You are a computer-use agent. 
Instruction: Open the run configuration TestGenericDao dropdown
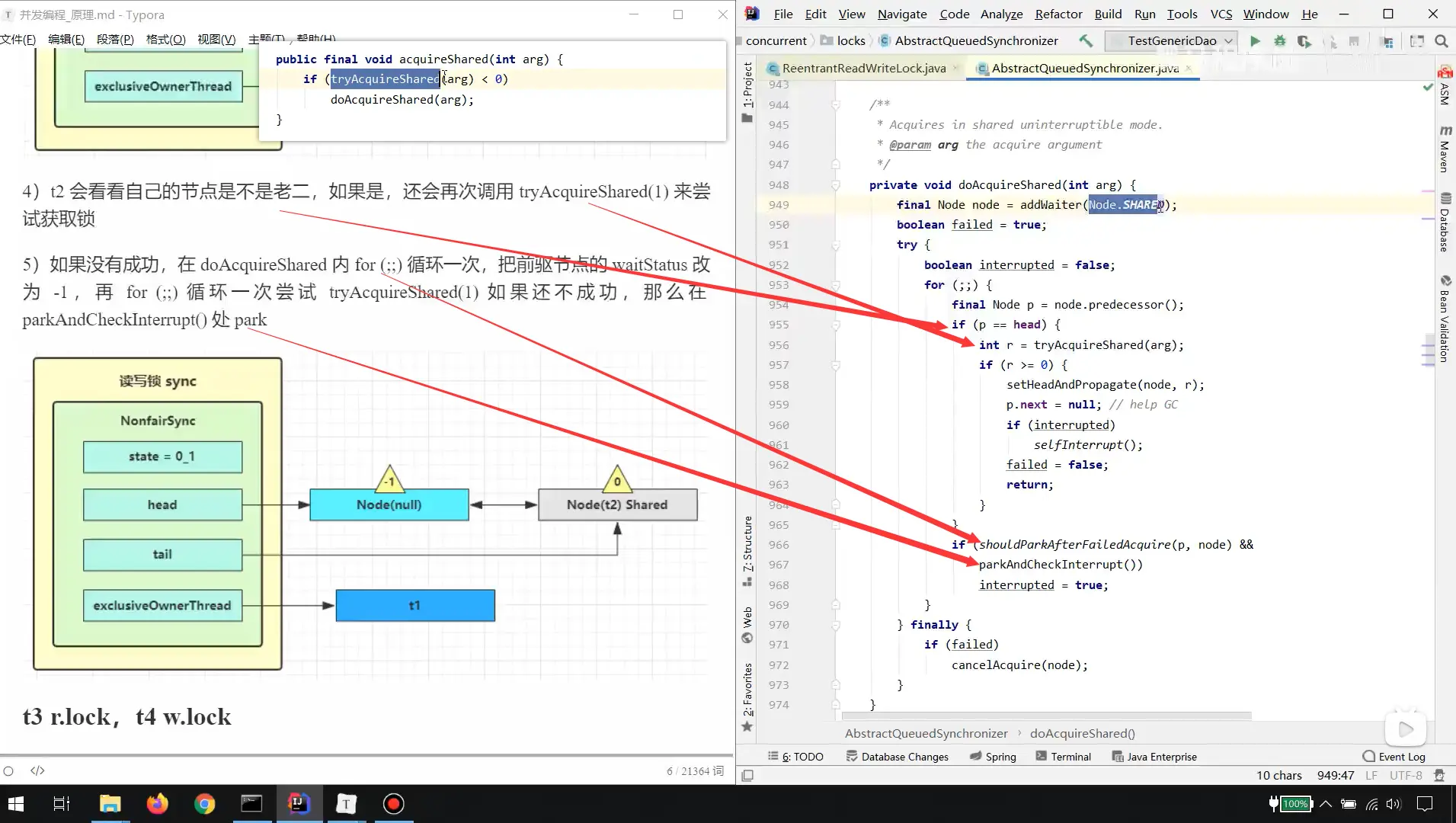point(1173,40)
